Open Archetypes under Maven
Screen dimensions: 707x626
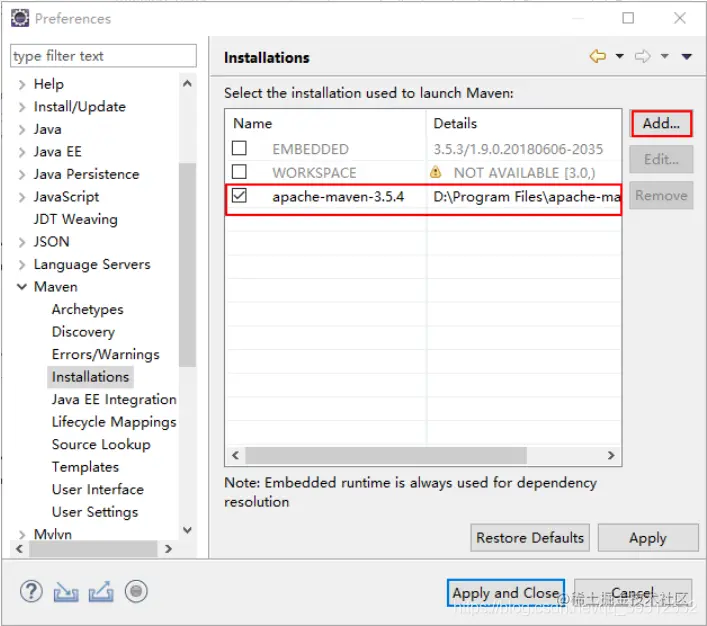[x=87, y=309]
